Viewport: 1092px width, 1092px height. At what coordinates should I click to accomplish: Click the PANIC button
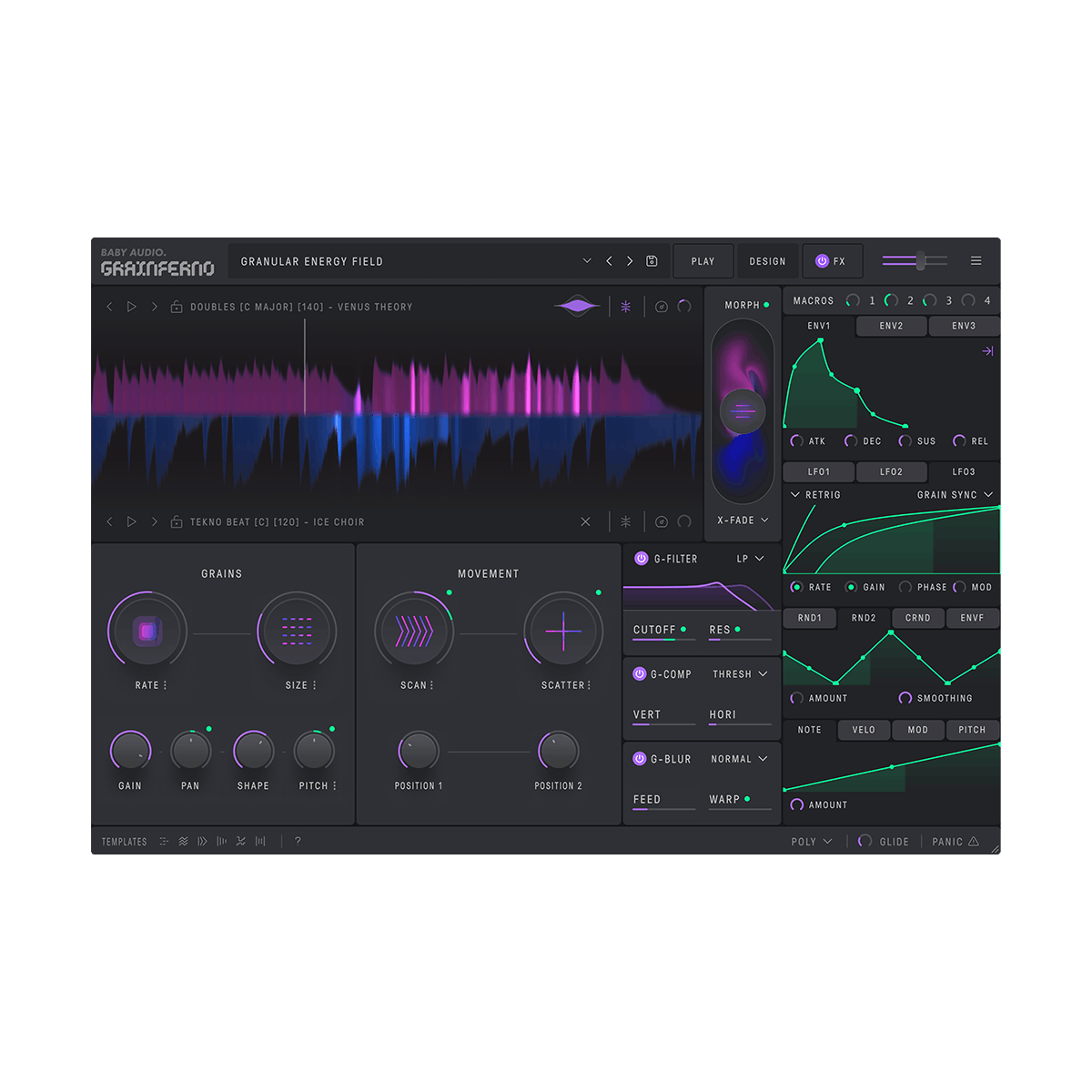pyautogui.click(x=955, y=842)
